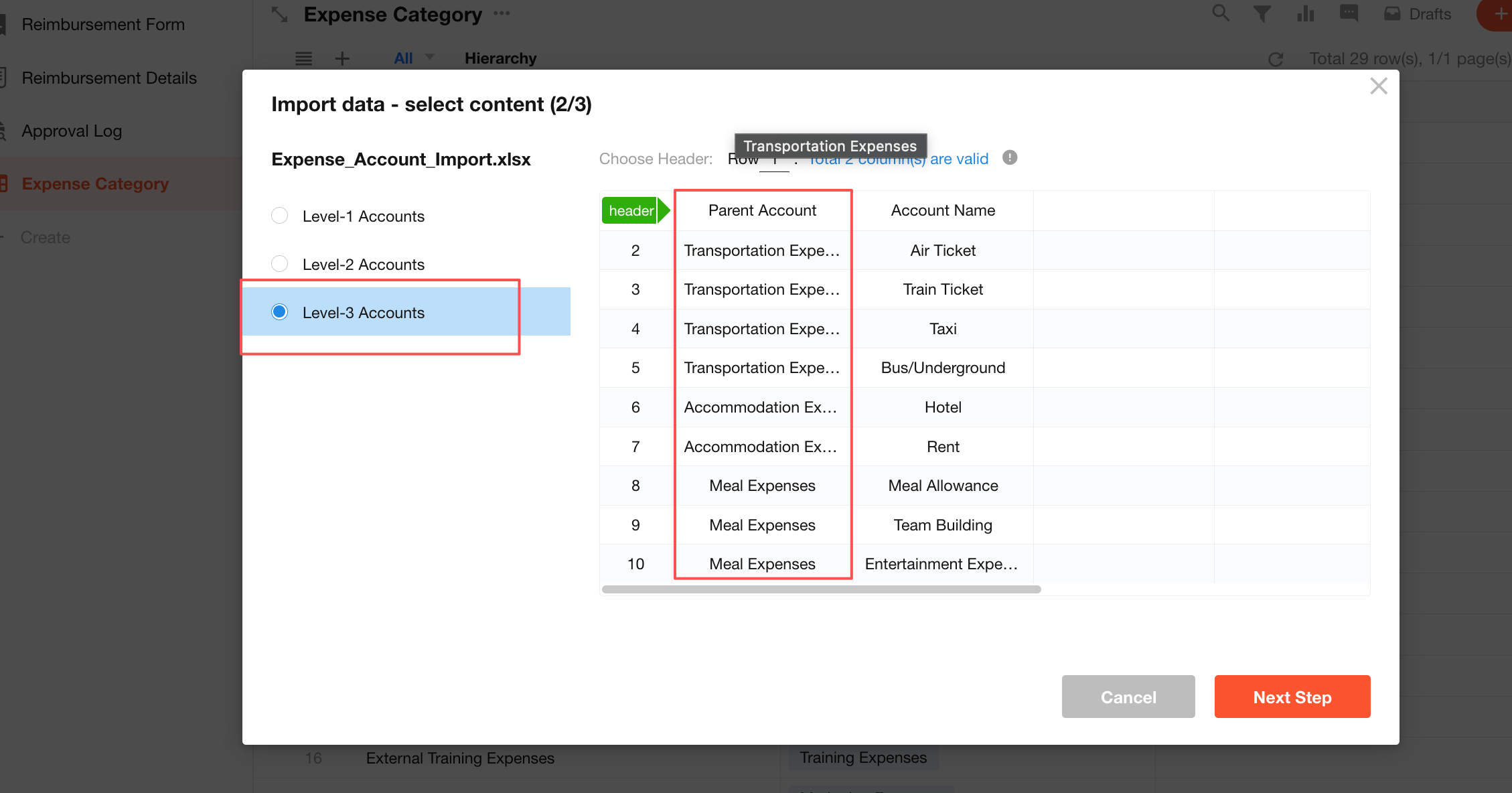This screenshot has height=793, width=1512.
Task: Click Create in the sidebar
Action: point(45,237)
